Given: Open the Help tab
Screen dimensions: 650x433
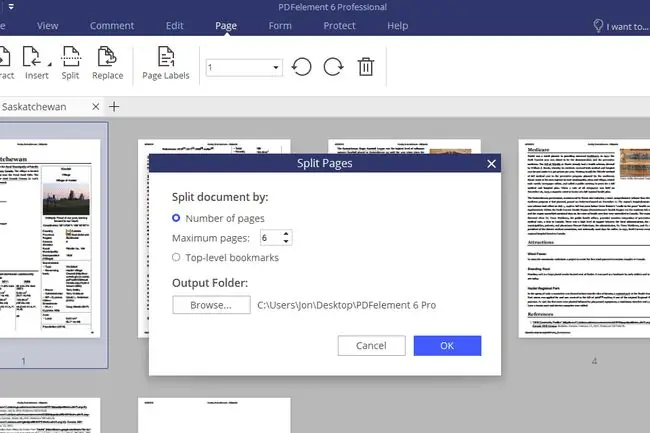Looking at the screenshot, I should coord(398,26).
